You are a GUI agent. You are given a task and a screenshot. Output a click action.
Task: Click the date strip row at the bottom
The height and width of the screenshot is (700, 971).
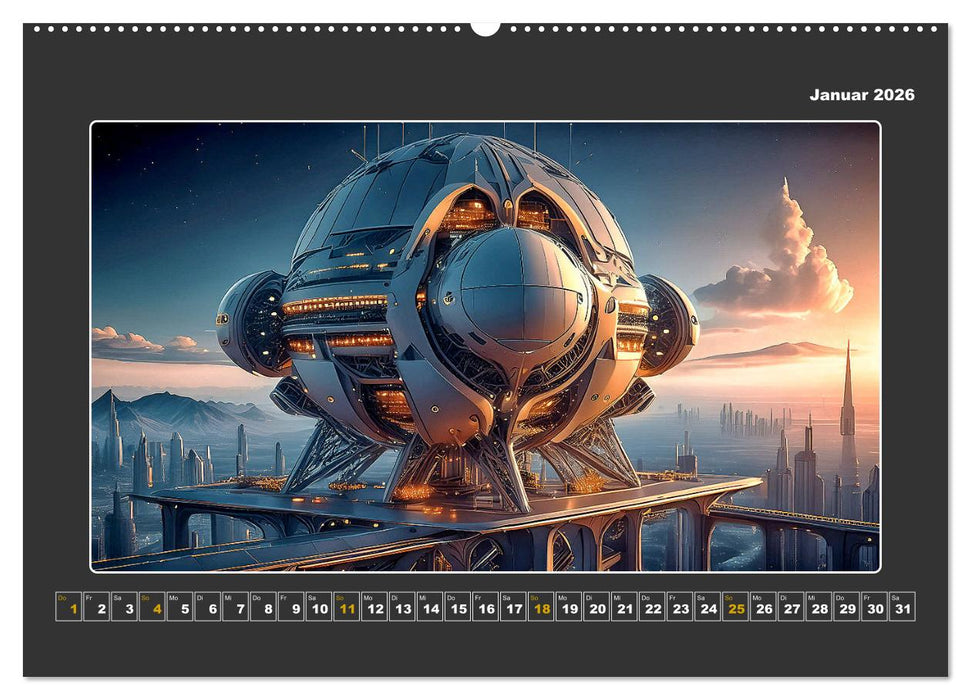485,606
